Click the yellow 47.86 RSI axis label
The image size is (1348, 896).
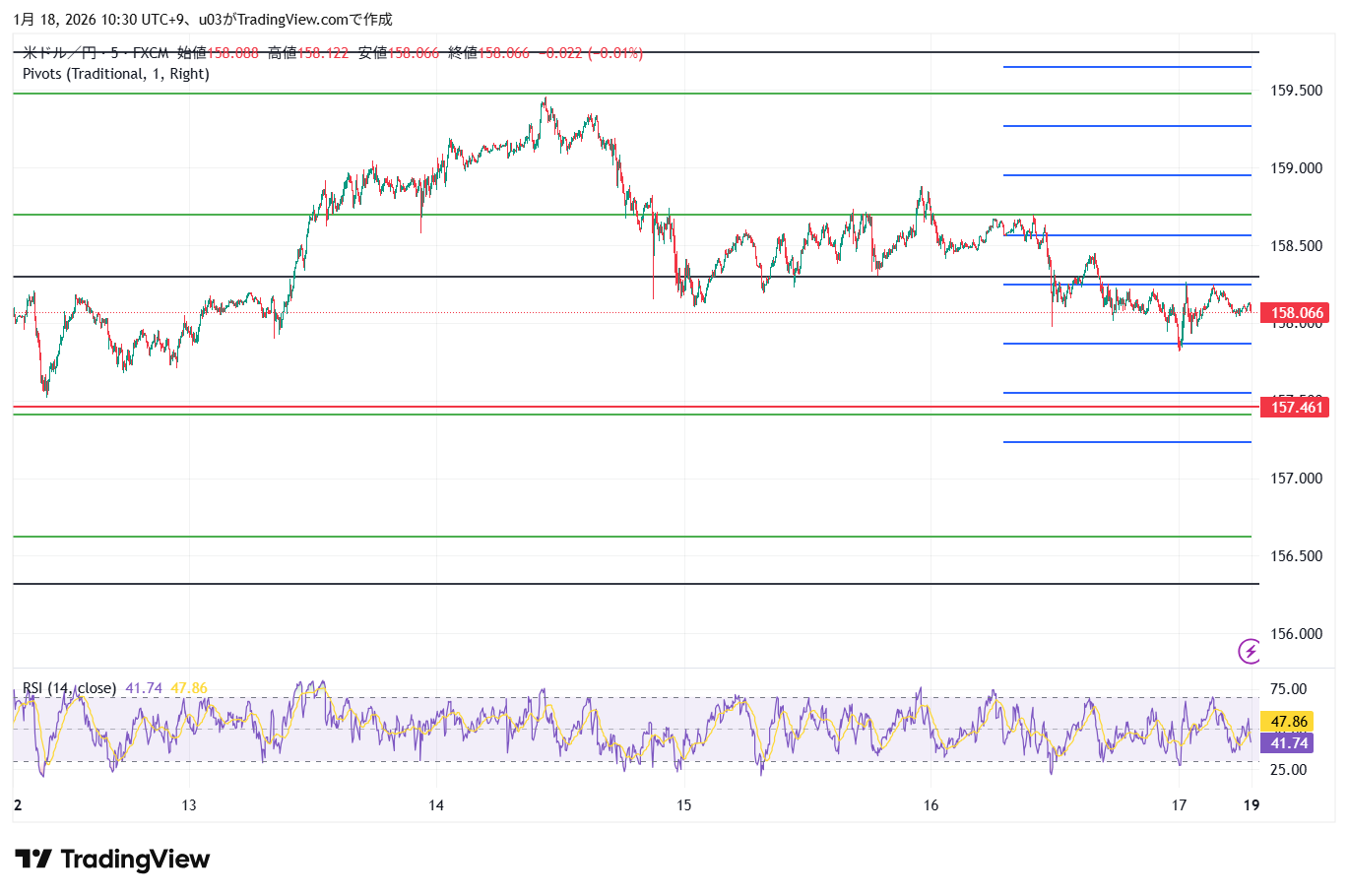(x=1289, y=722)
